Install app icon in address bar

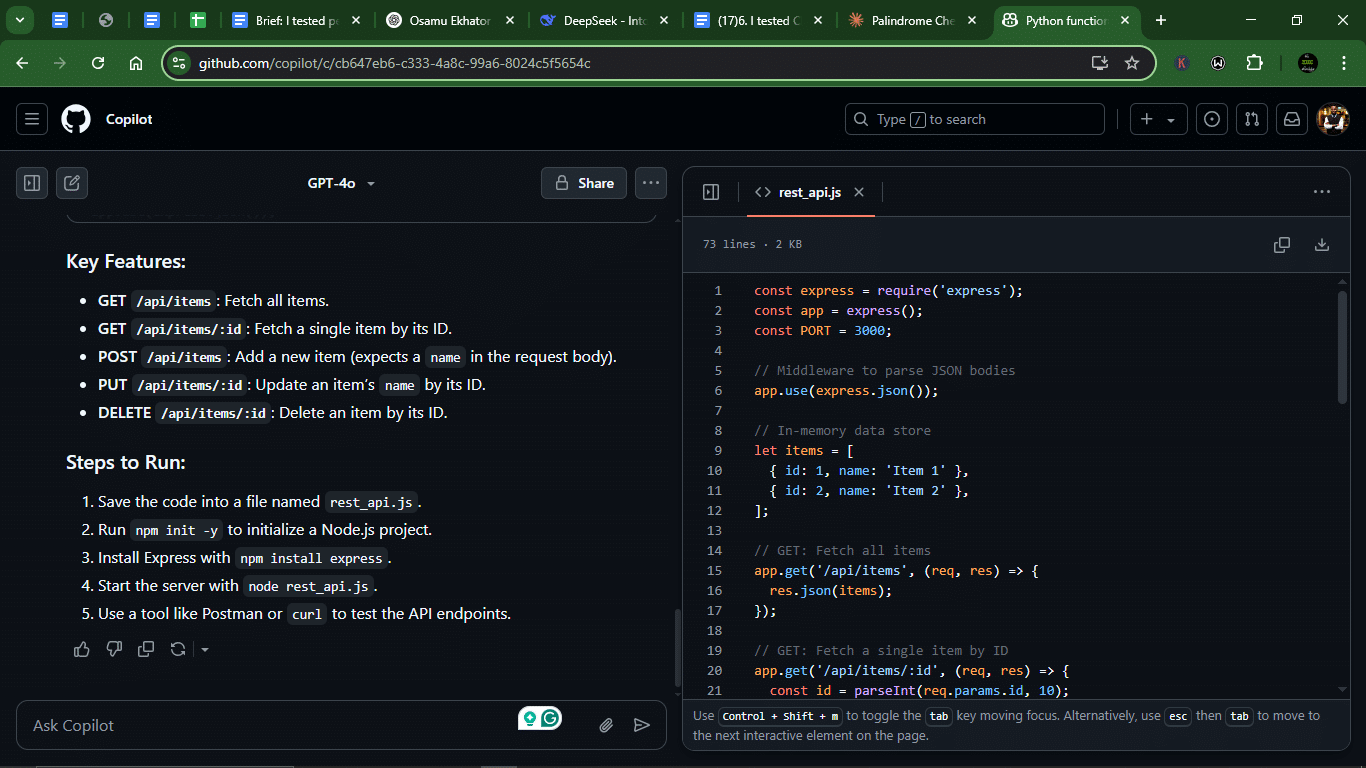pos(1099,63)
